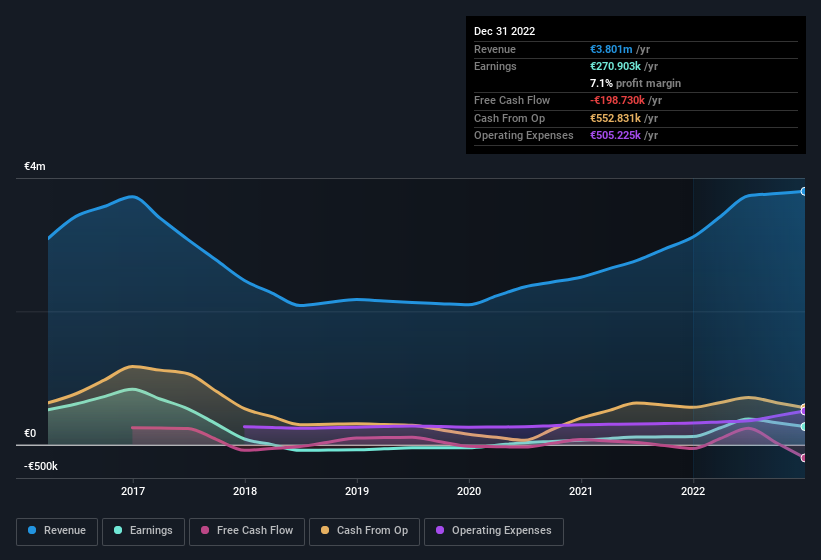Click the Free Cash Flow endpoint marker
The width and height of the screenshot is (821, 560).
[x=804, y=458]
